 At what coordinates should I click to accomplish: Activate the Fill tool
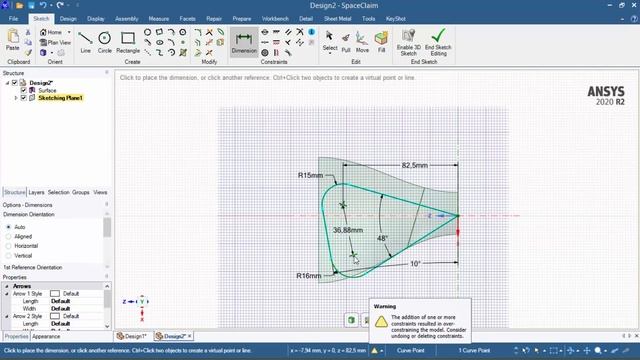pyautogui.click(x=381, y=43)
